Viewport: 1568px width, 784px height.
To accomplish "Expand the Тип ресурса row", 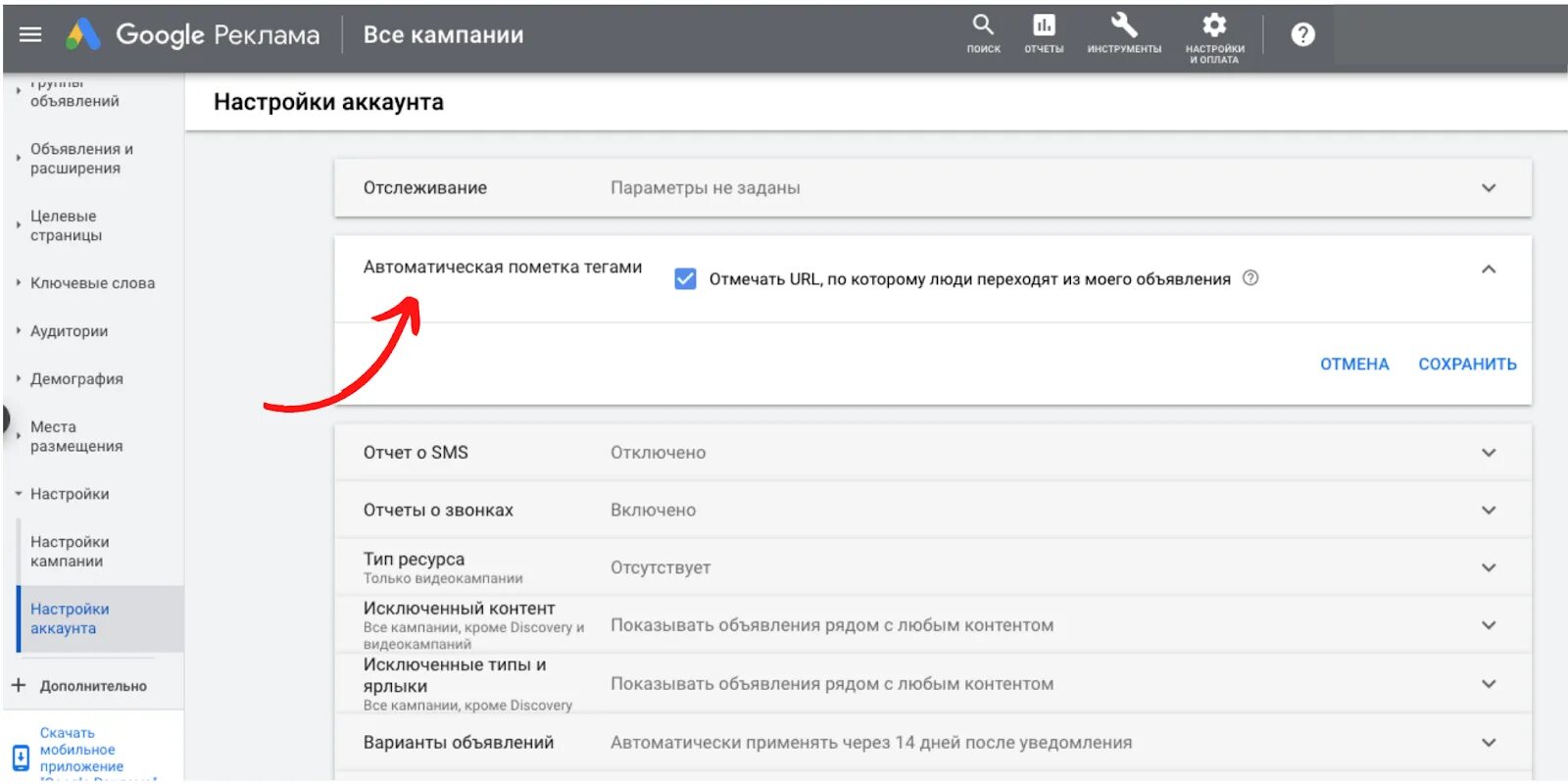I will coord(932,567).
